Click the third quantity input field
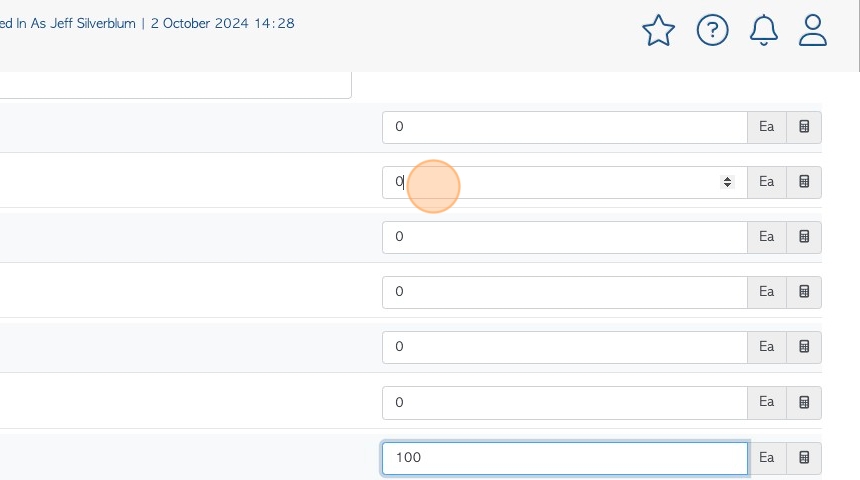The image size is (860, 480). pyautogui.click(x=565, y=236)
